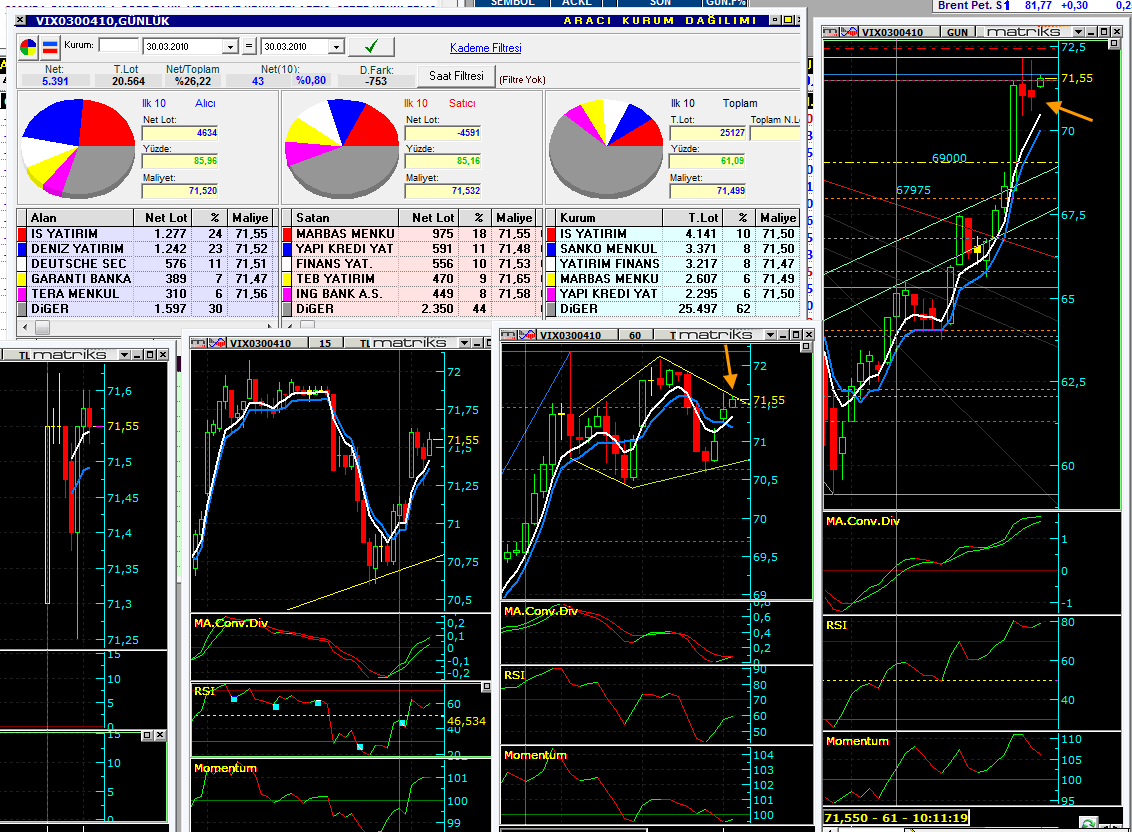This screenshot has height=832, width=1132.
Task: Open the end date dropdown arrow
Action: (336, 47)
